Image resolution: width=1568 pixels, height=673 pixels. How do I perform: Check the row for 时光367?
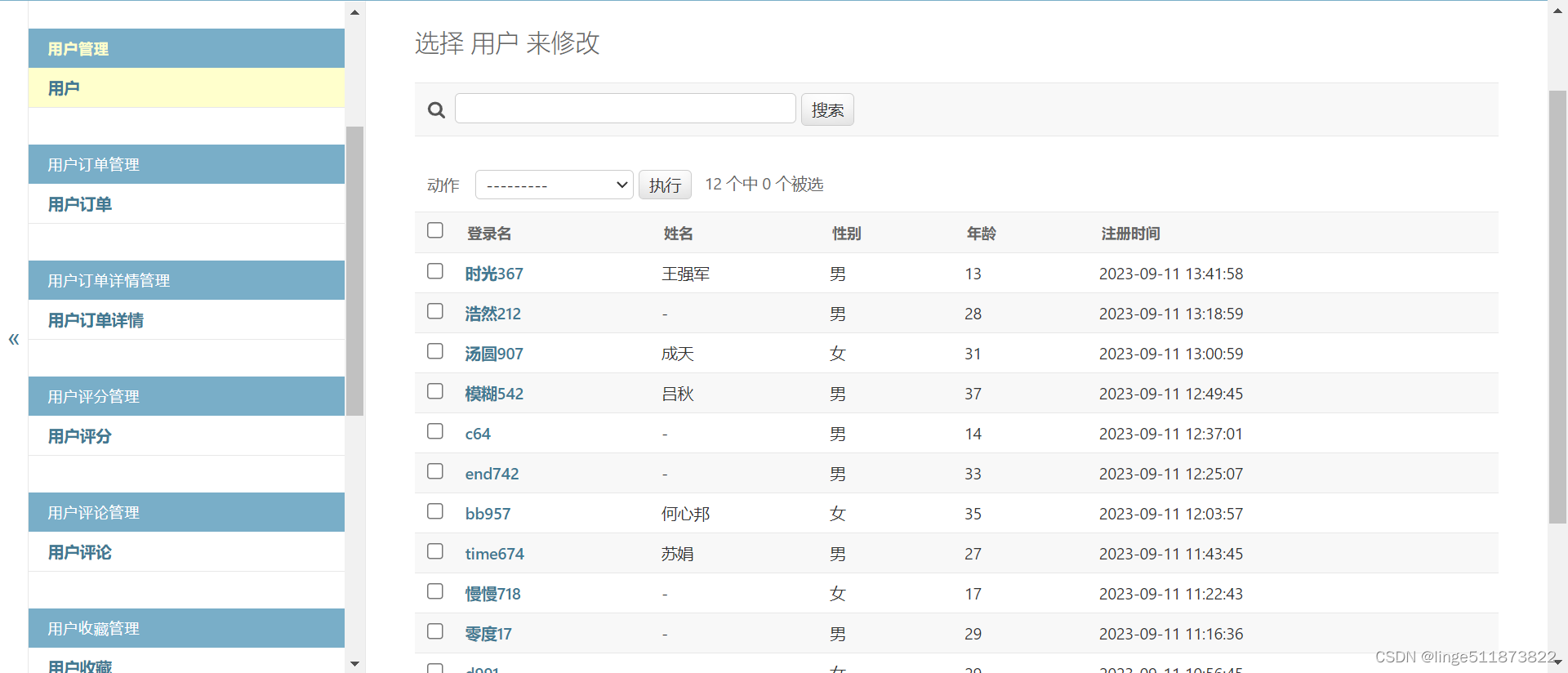(435, 270)
